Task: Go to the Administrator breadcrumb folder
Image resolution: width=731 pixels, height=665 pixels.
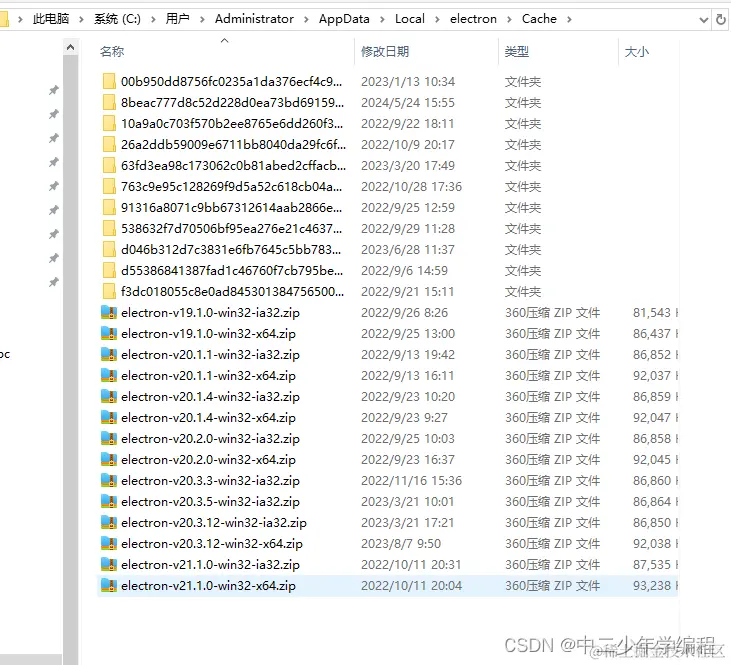Action: point(254,19)
